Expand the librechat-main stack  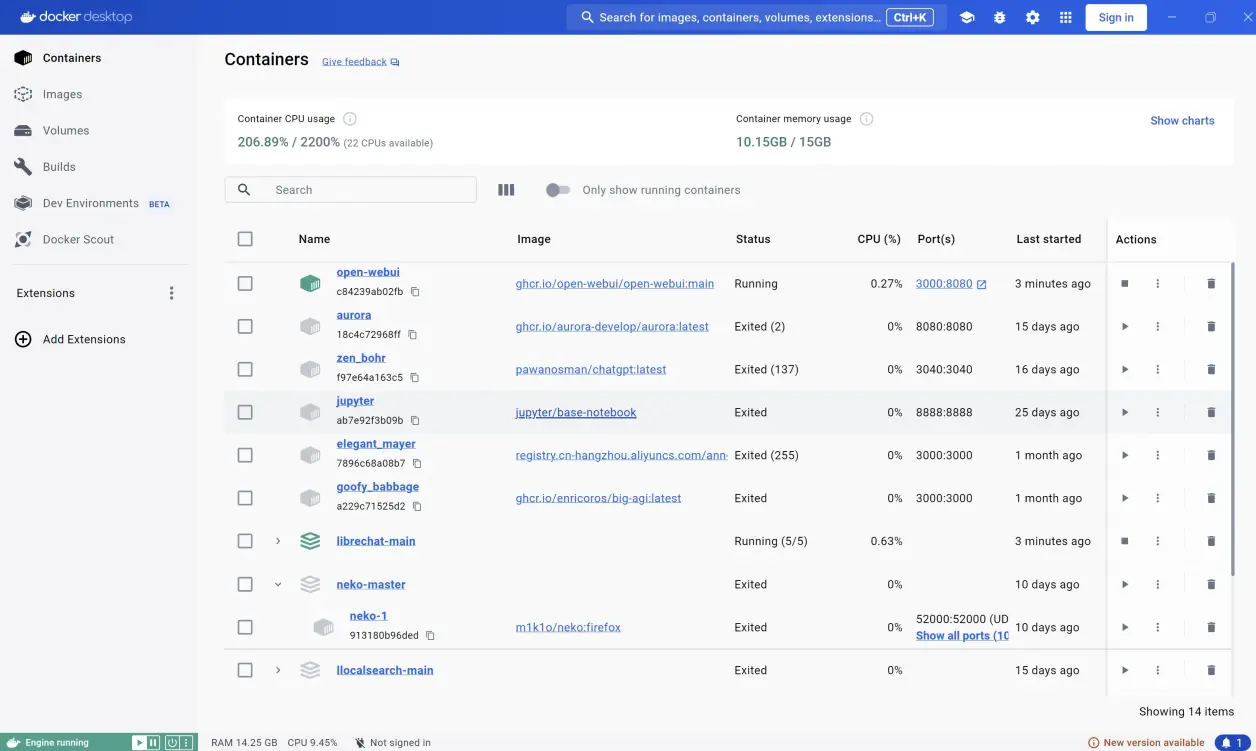coord(278,541)
